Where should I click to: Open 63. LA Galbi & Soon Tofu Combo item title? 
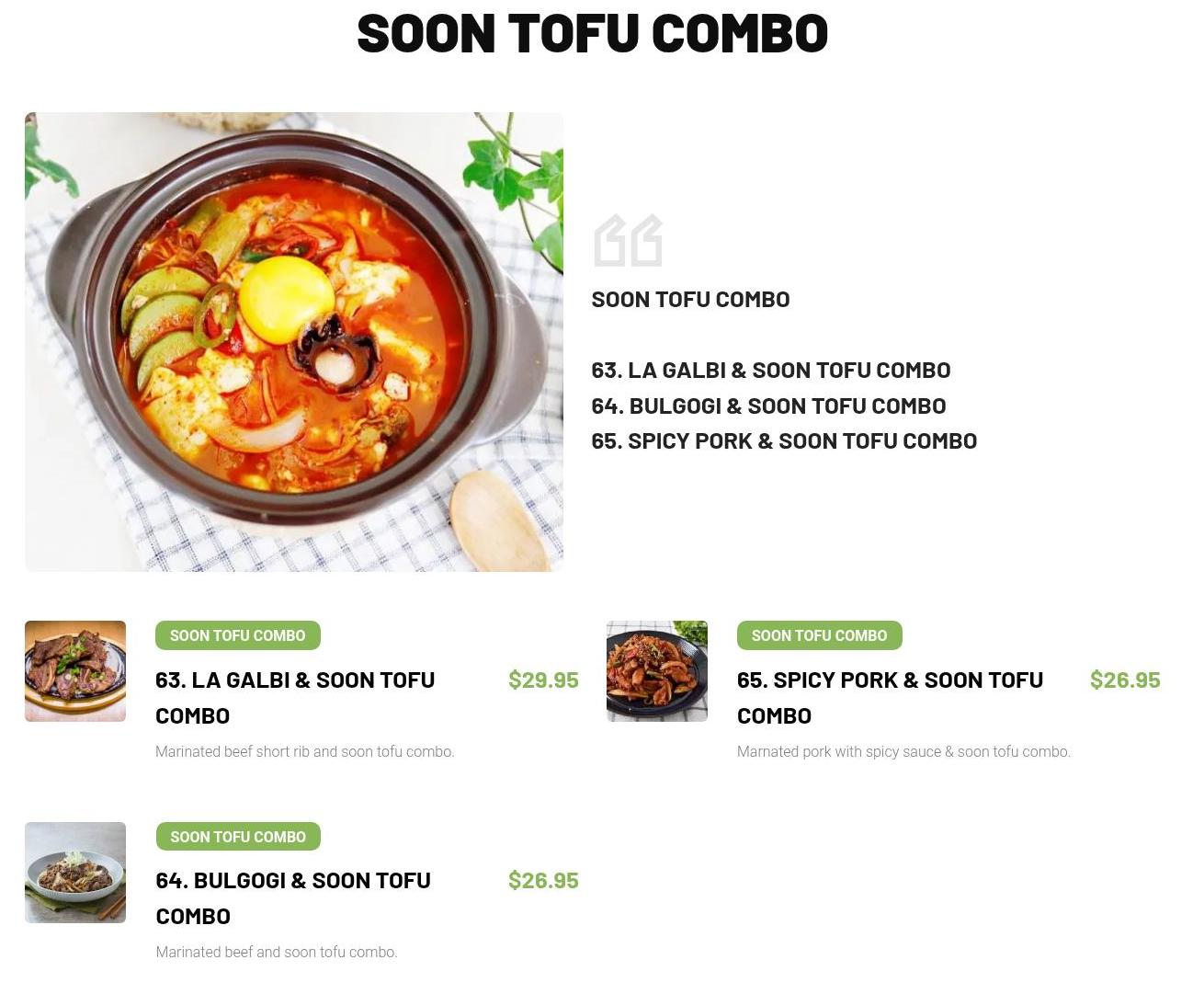coord(295,698)
